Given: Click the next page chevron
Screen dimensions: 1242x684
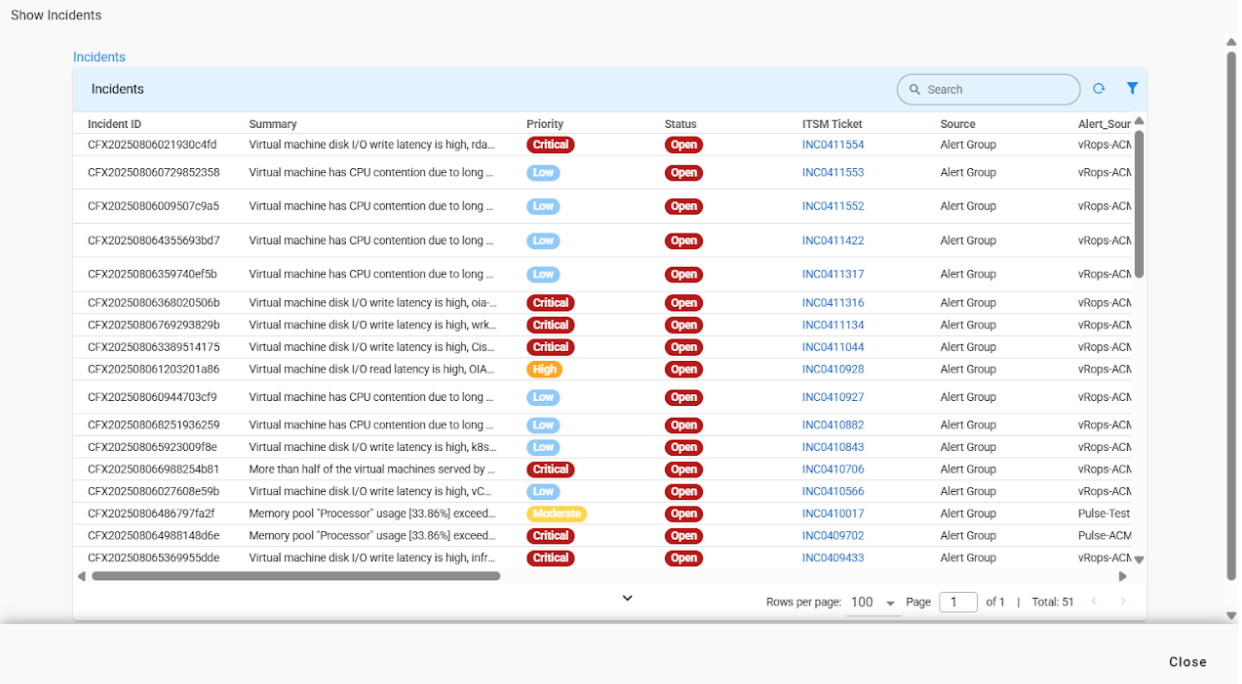Looking at the screenshot, I should point(1122,601).
